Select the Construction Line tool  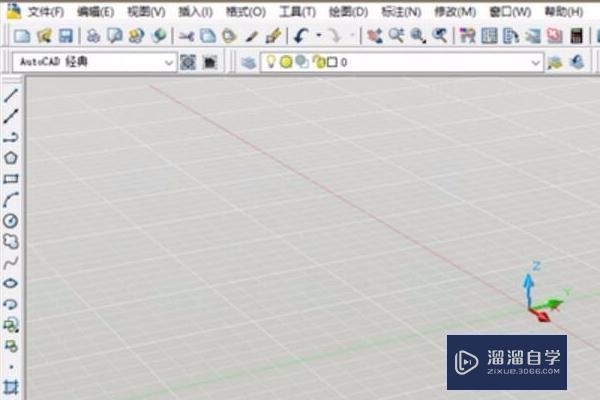coord(11,116)
